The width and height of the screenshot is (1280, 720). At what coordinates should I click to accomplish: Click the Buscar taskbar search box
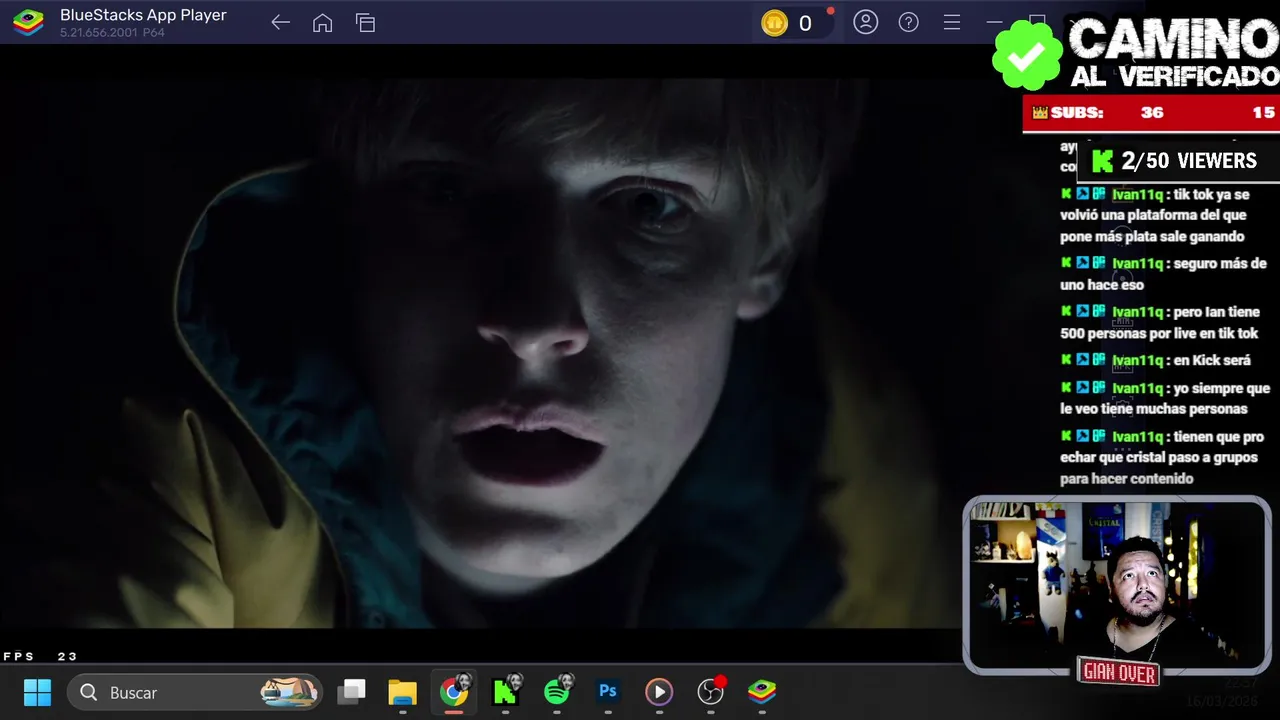coord(195,692)
